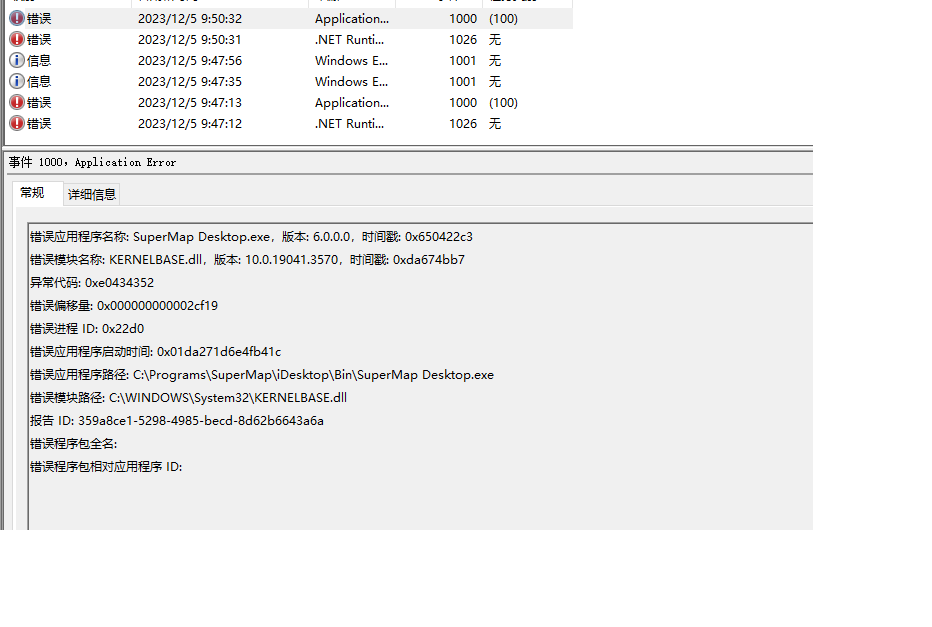Screen dimensions: 932x627
Task: Click event ID 1026 in 9:47:12 row
Action: (x=463, y=124)
